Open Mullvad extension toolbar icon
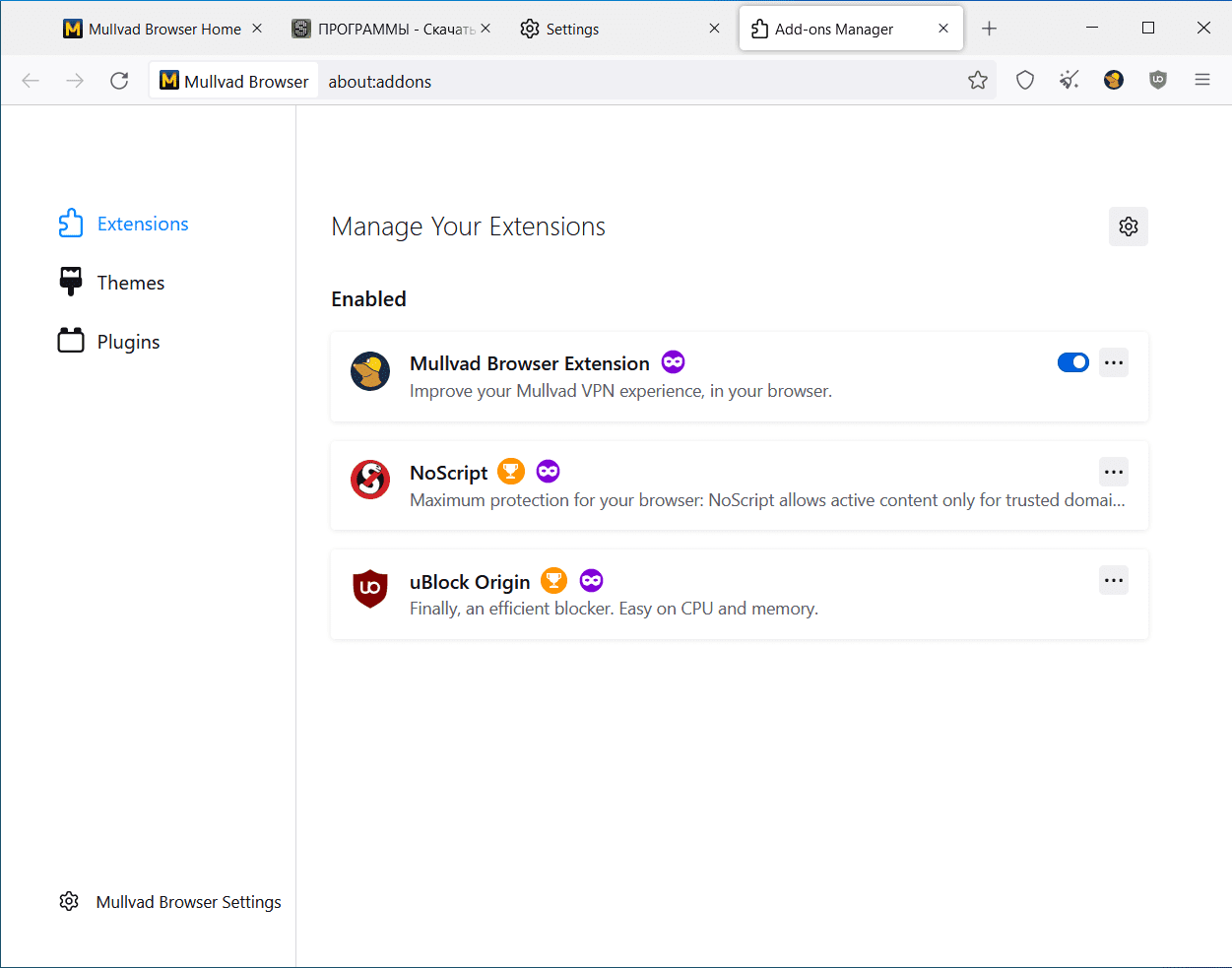The width and height of the screenshot is (1232, 968). [x=1114, y=81]
